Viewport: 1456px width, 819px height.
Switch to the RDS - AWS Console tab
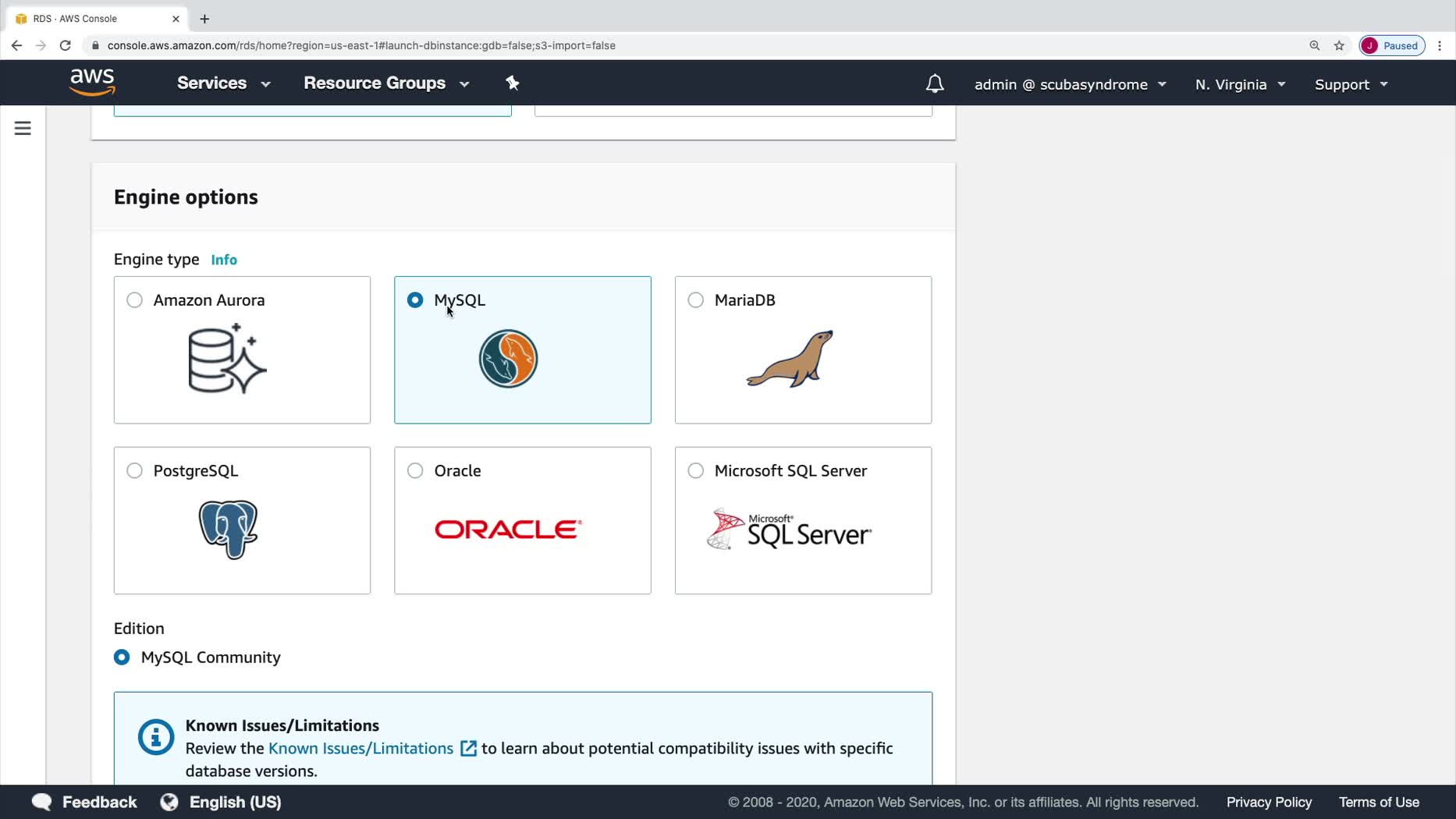97,19
